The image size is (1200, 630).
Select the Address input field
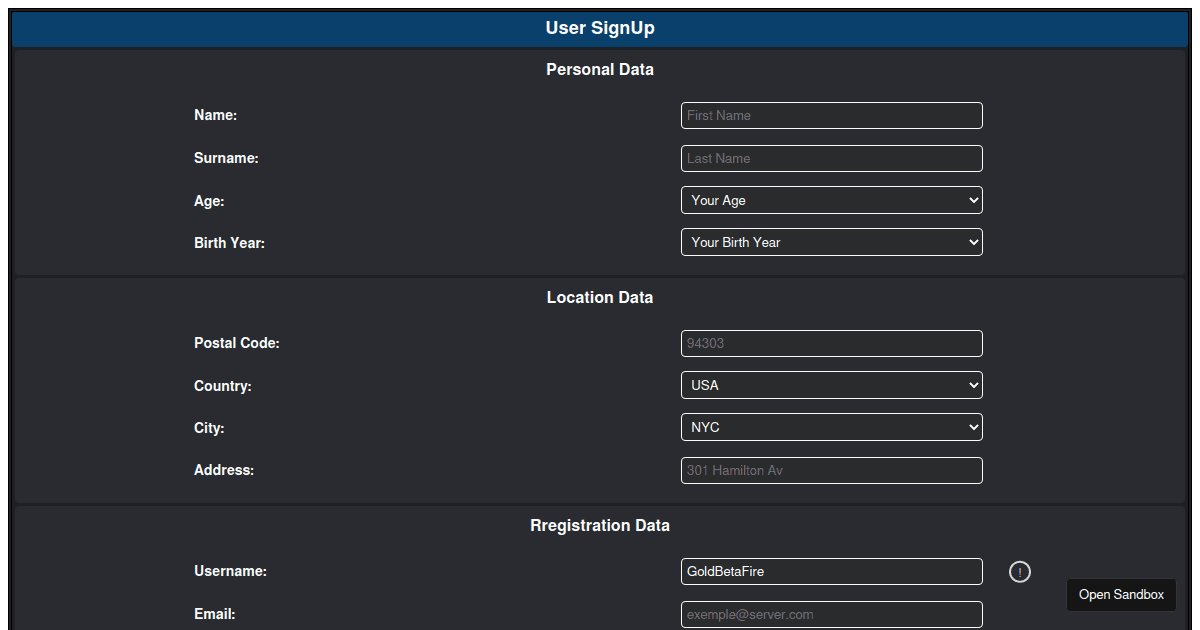(832, 470)
